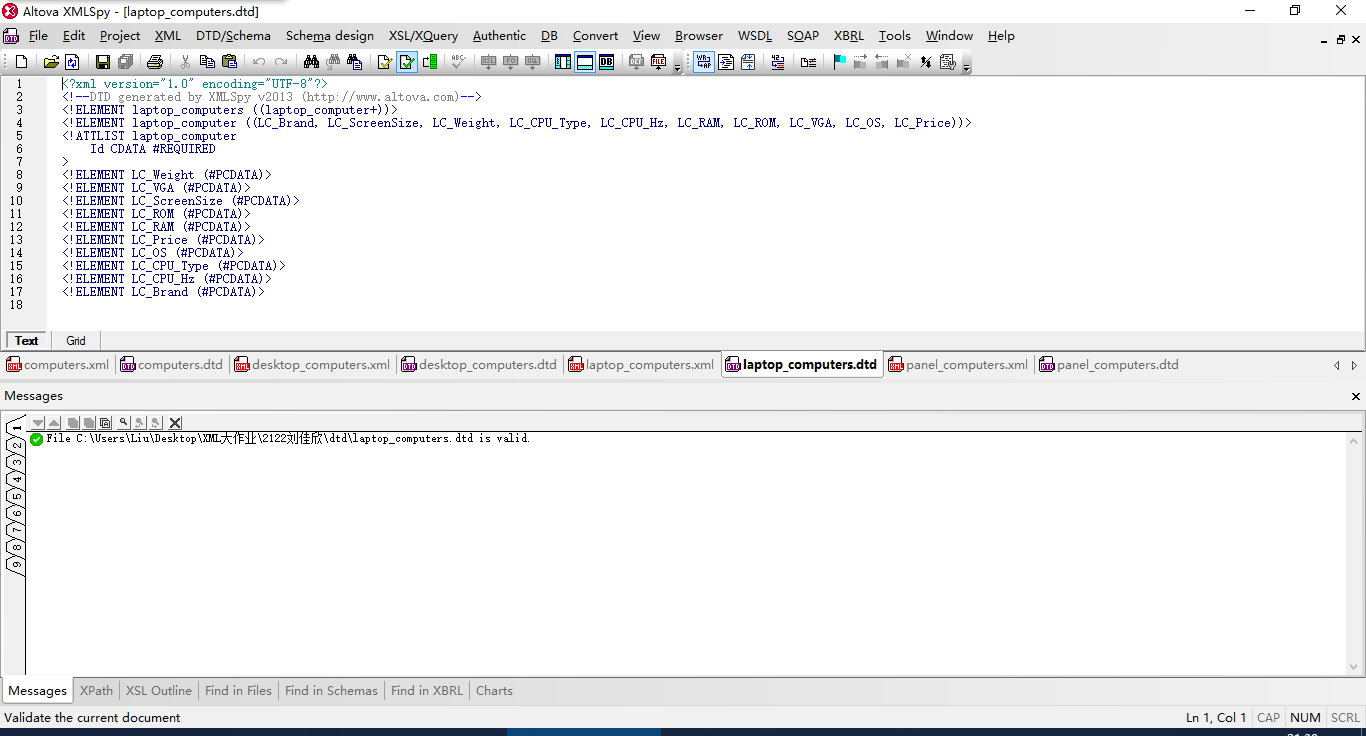Switch to XPath panel tab
Viewport: 1366px width, 736px height.
click(x=96, y=691)
